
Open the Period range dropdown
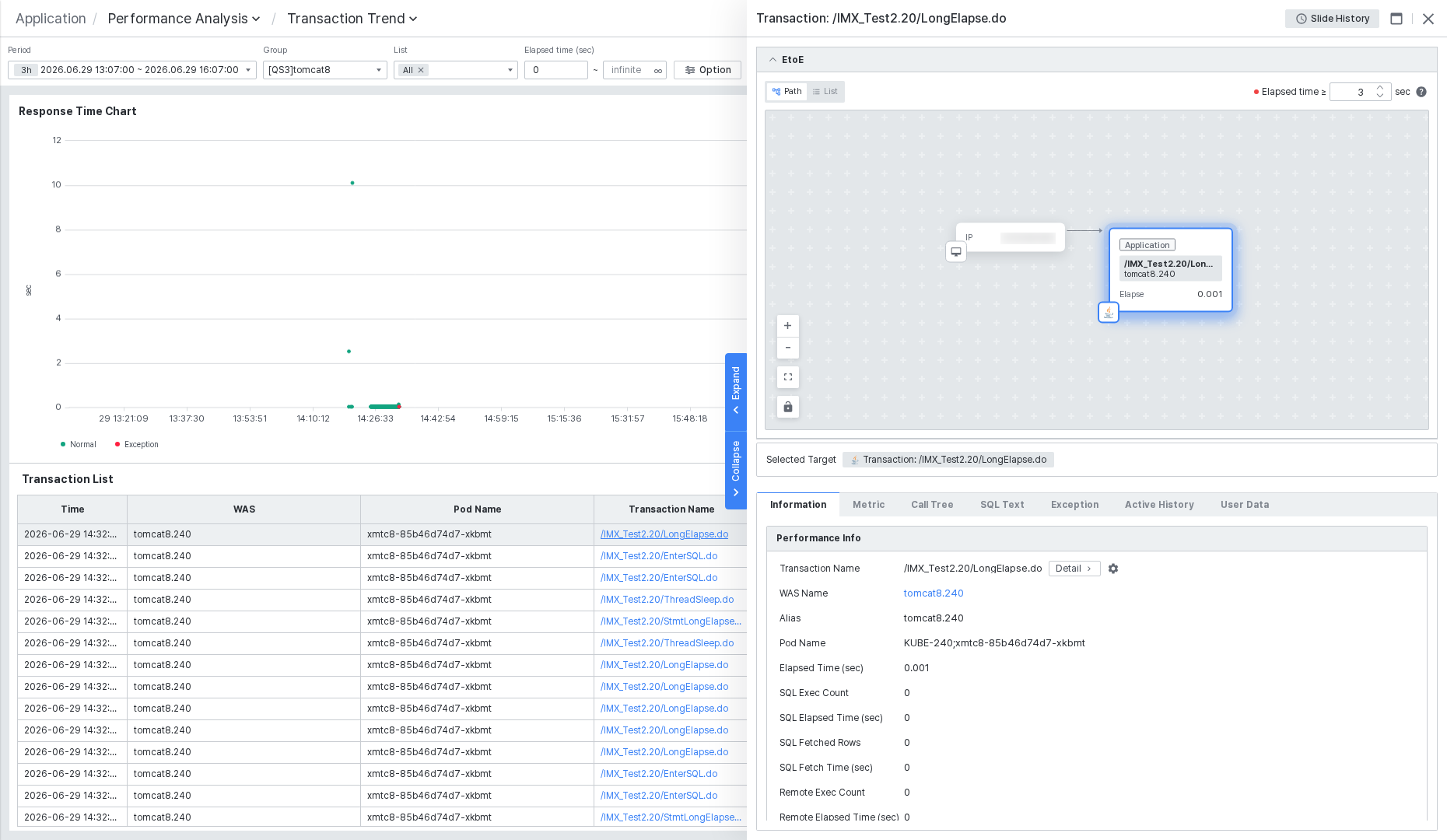pyautogui.click(x=132, y=70)
